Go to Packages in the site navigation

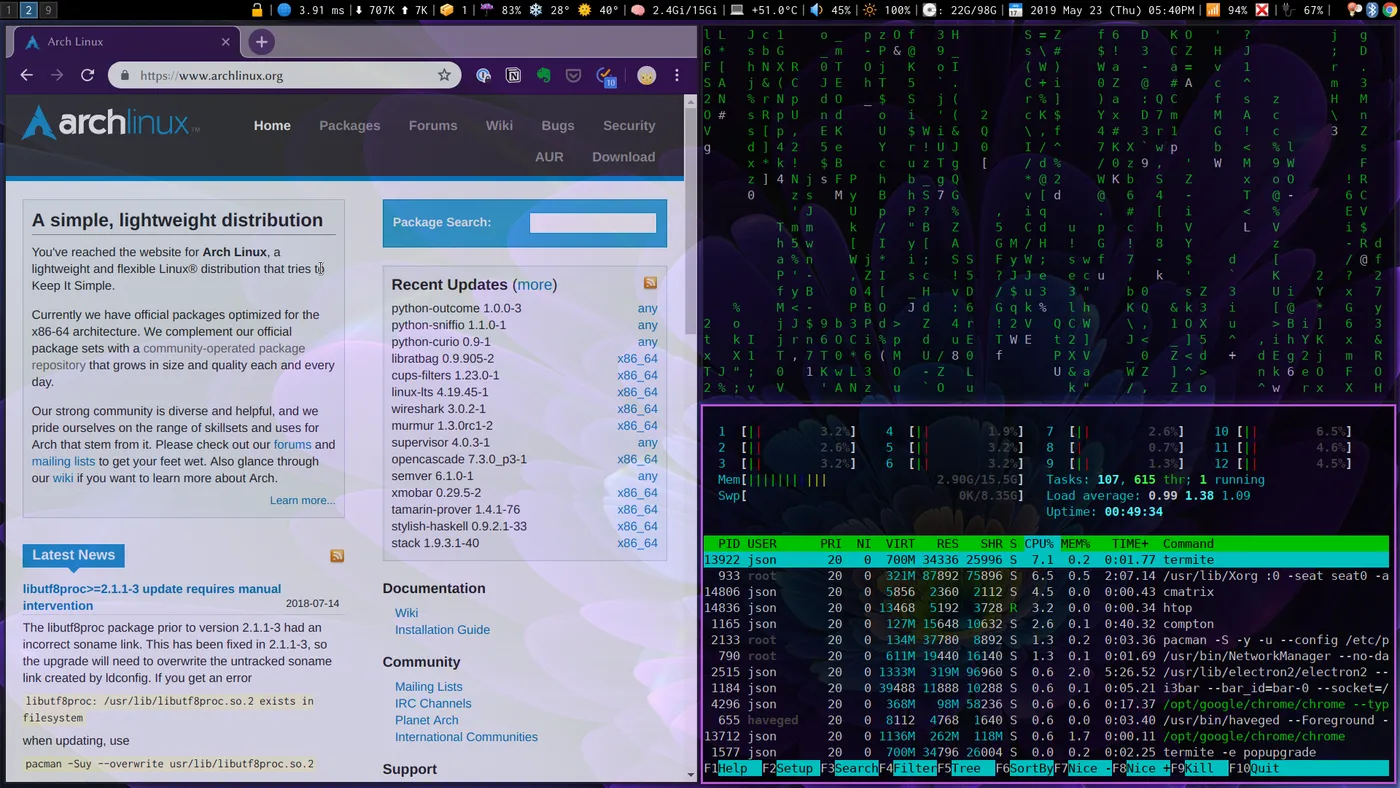tap(349, 126)
